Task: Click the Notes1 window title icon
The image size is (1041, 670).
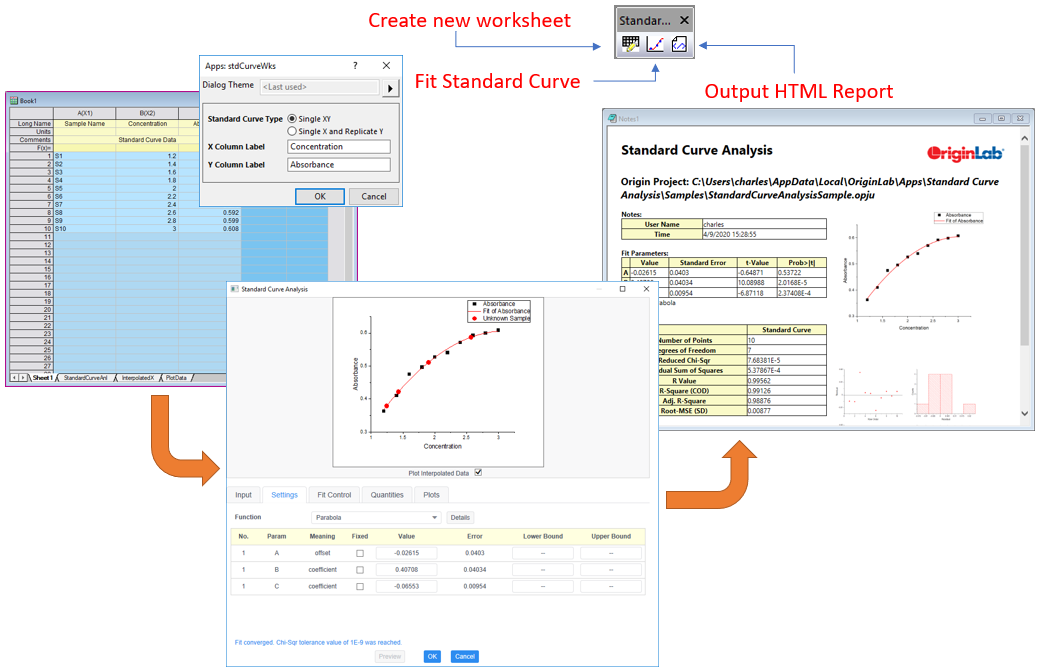Action: [x=613, y=118]
